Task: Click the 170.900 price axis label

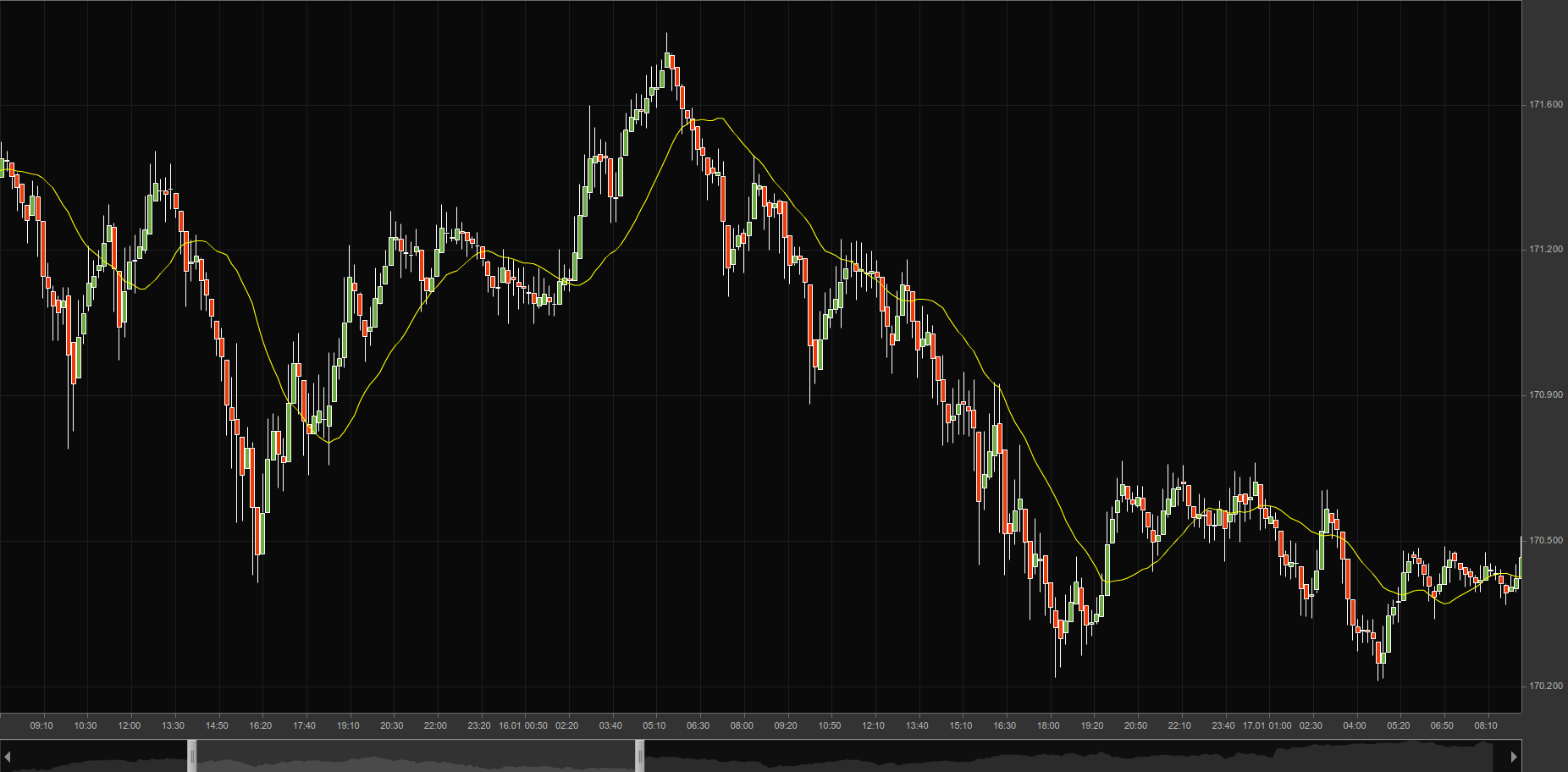Action: [1545, 395]
